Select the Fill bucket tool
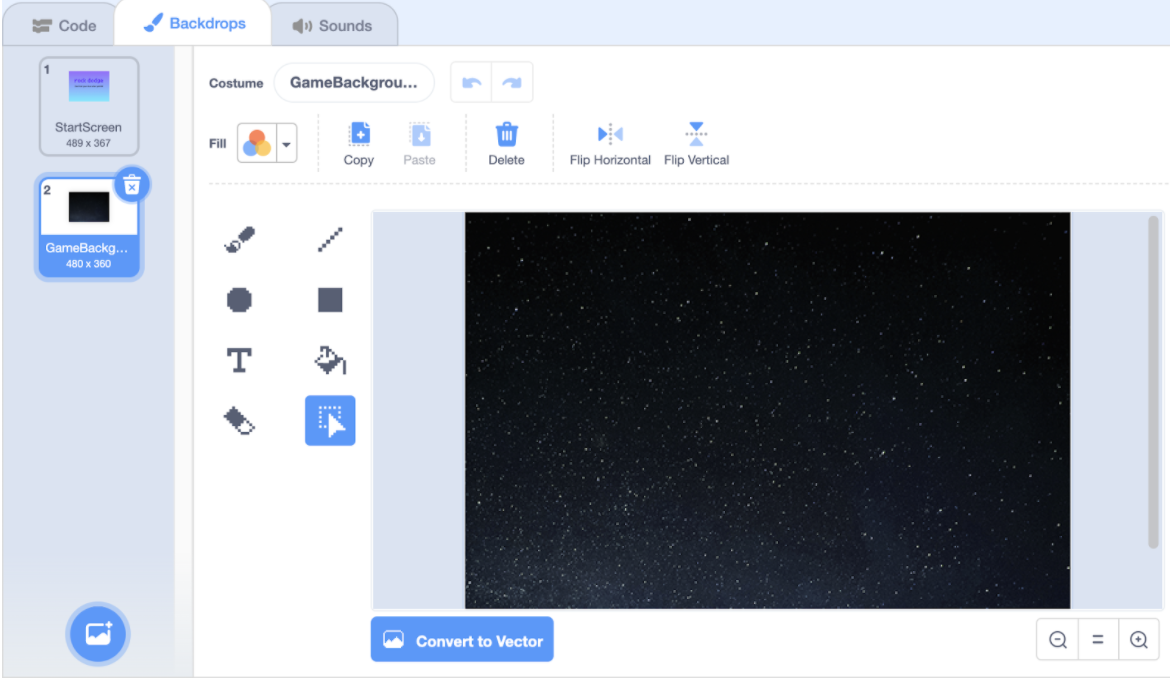Image resolution: width=1170 pixels, height=678 pixels. click(x=330, y=360)
